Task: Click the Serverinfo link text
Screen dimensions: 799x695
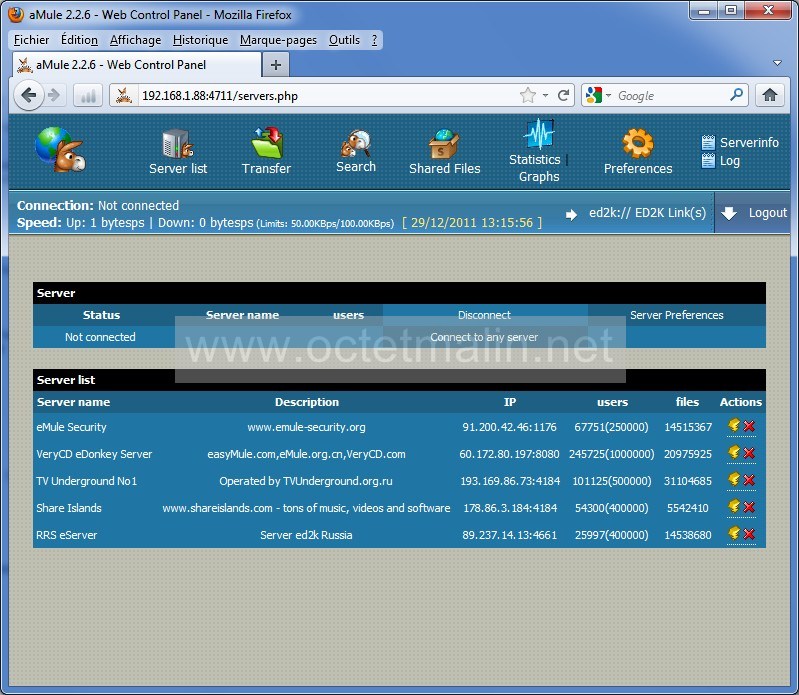Action: pyautogui.click(x=749, y=142)
